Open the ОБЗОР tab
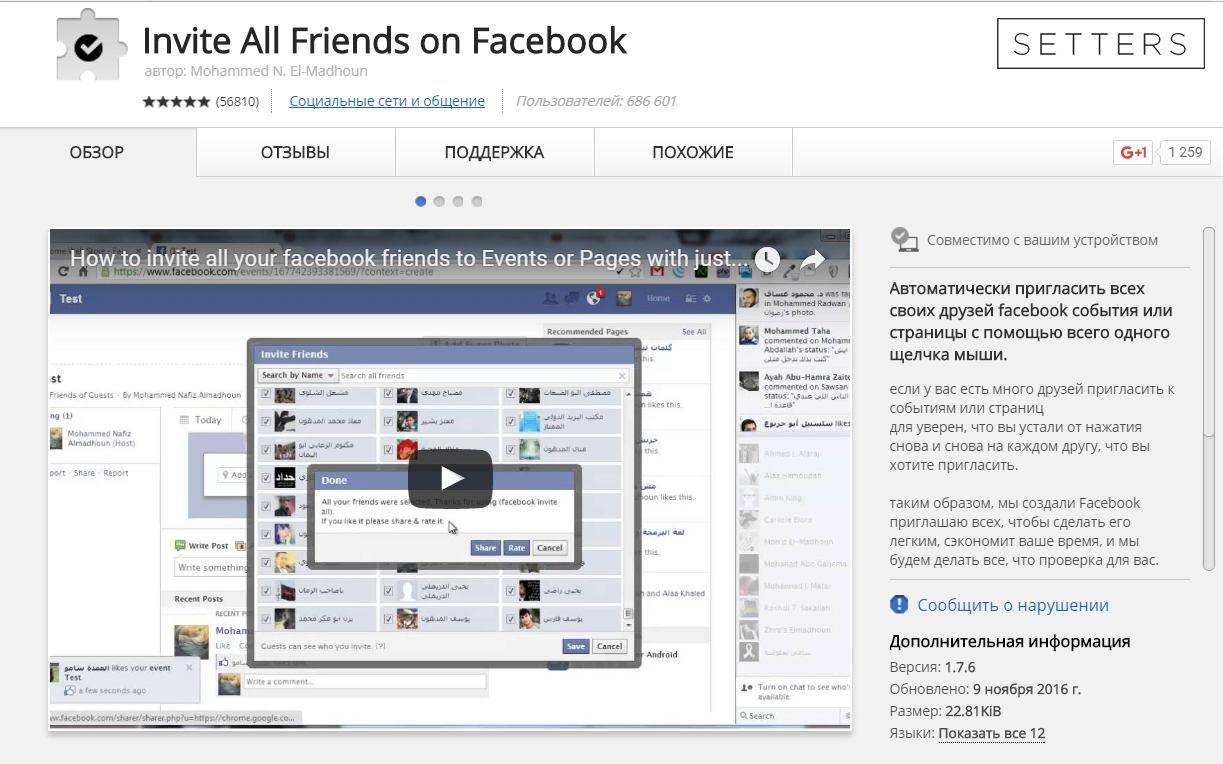The width and height of the screenshot is (1223, 764). (x=97, y=153)
